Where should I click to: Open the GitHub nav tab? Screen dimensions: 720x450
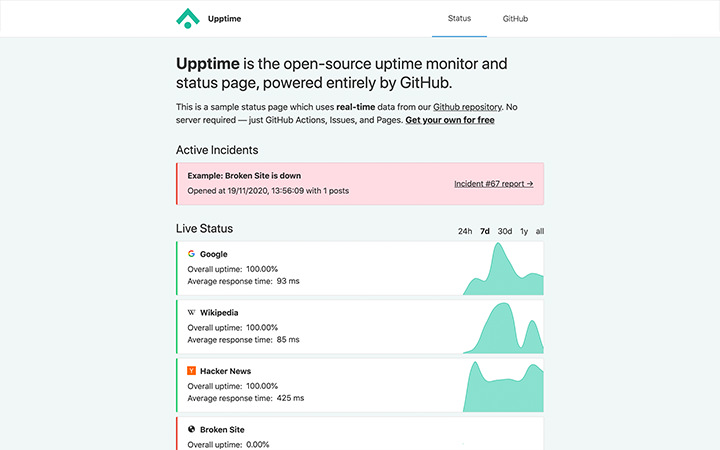515,19
